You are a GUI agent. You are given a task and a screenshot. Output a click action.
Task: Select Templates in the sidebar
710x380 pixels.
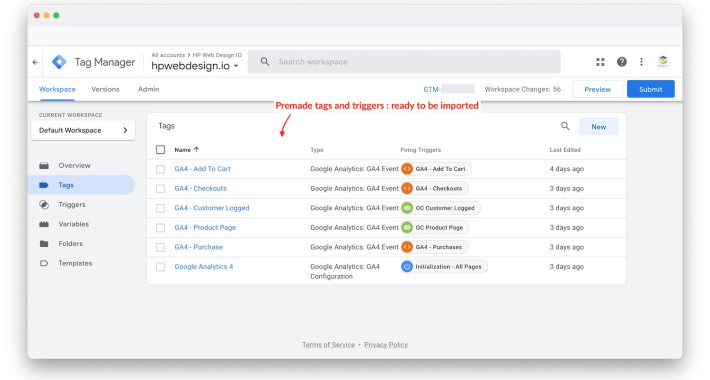75,263
